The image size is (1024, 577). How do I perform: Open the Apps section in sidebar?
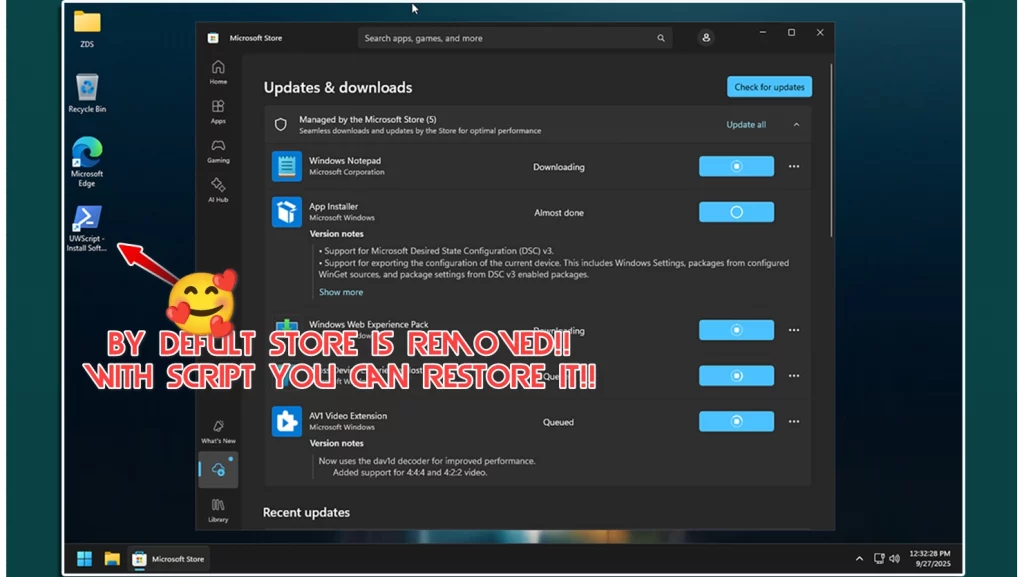click(218, 110)
